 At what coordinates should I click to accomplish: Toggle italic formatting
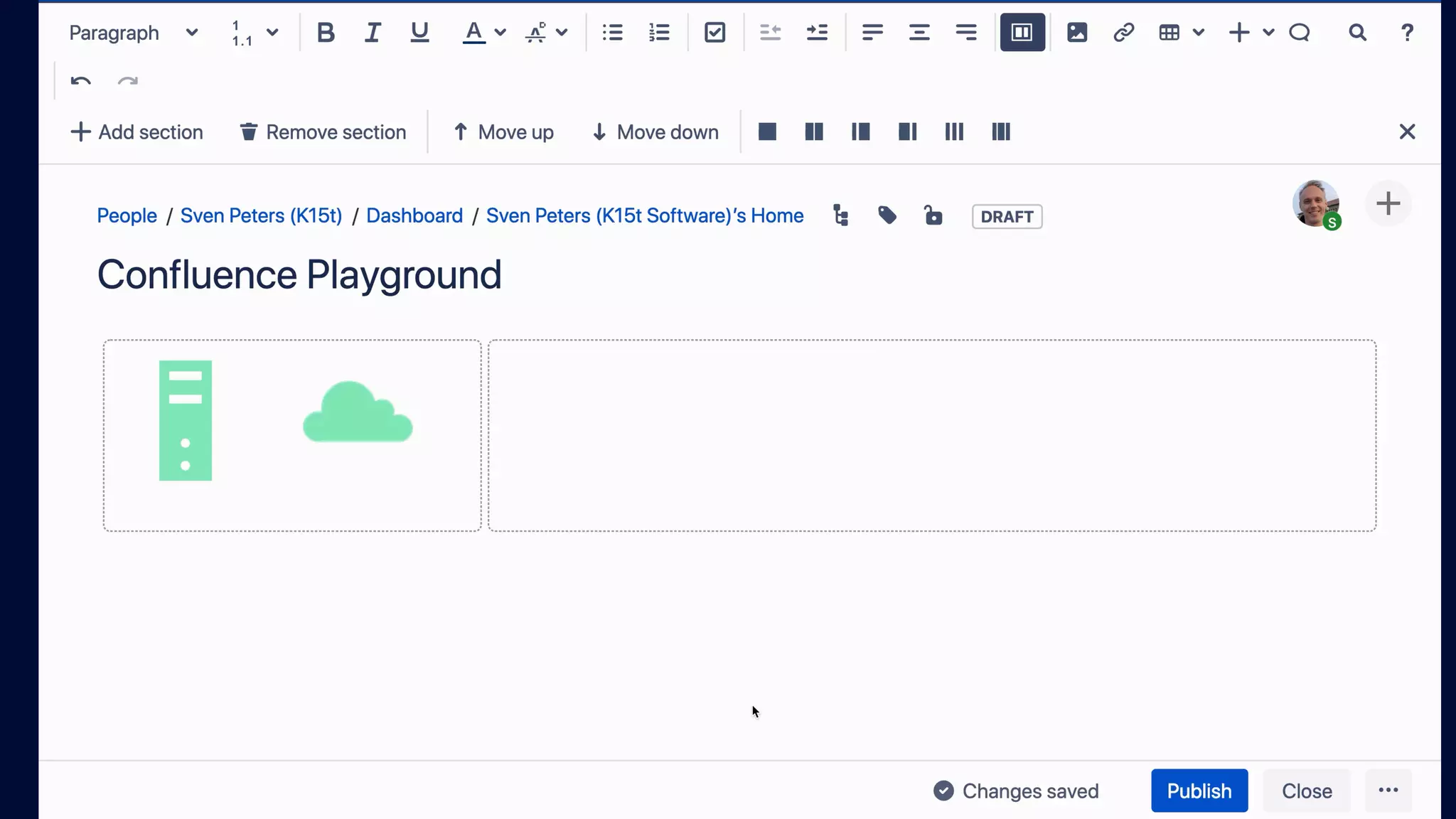tap(373, 32)
